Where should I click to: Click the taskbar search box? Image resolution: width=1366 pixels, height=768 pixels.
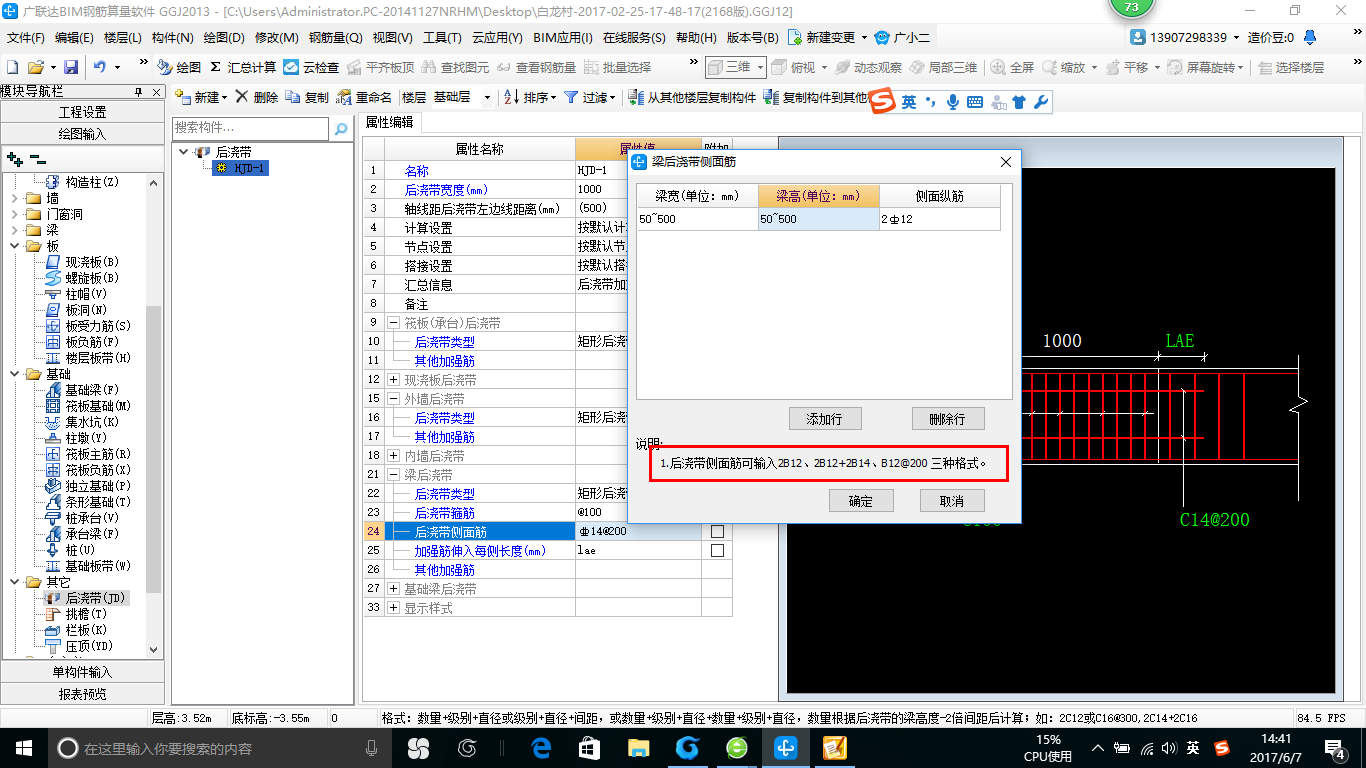220,747
